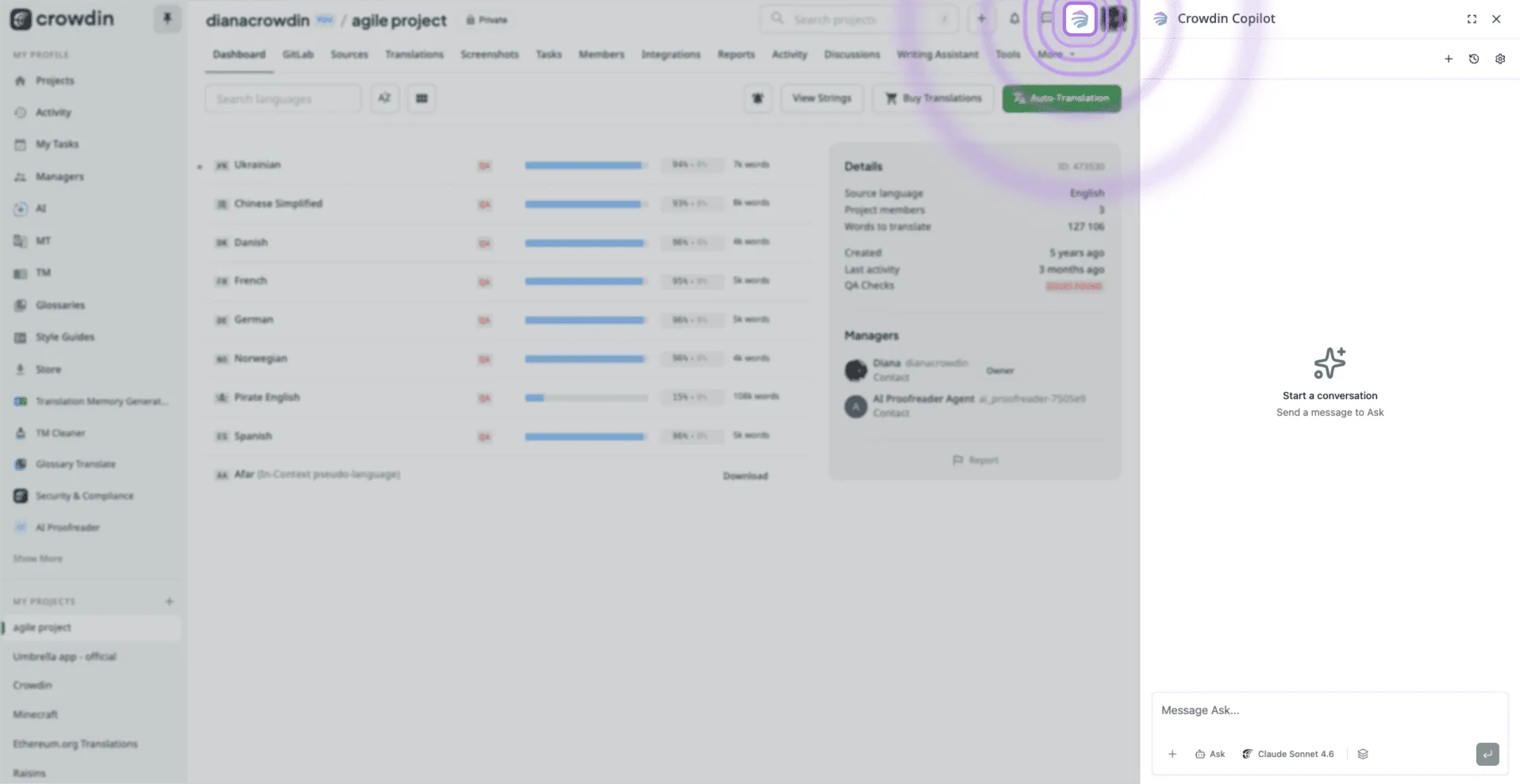This screenshot has width=1520, height=784.
Task: Switch to the Translations tab
Action: click(x=414, y=55)
